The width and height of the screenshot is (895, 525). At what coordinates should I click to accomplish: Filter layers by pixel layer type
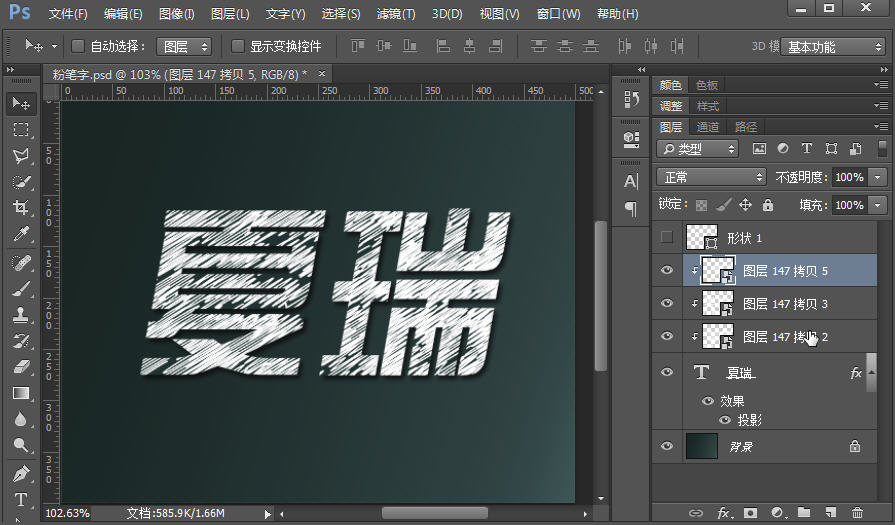point(759,149)
